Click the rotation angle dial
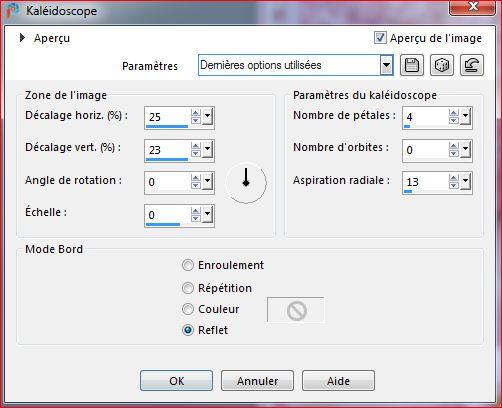Viewport: 502px width, 408px height. click(246, 183)
